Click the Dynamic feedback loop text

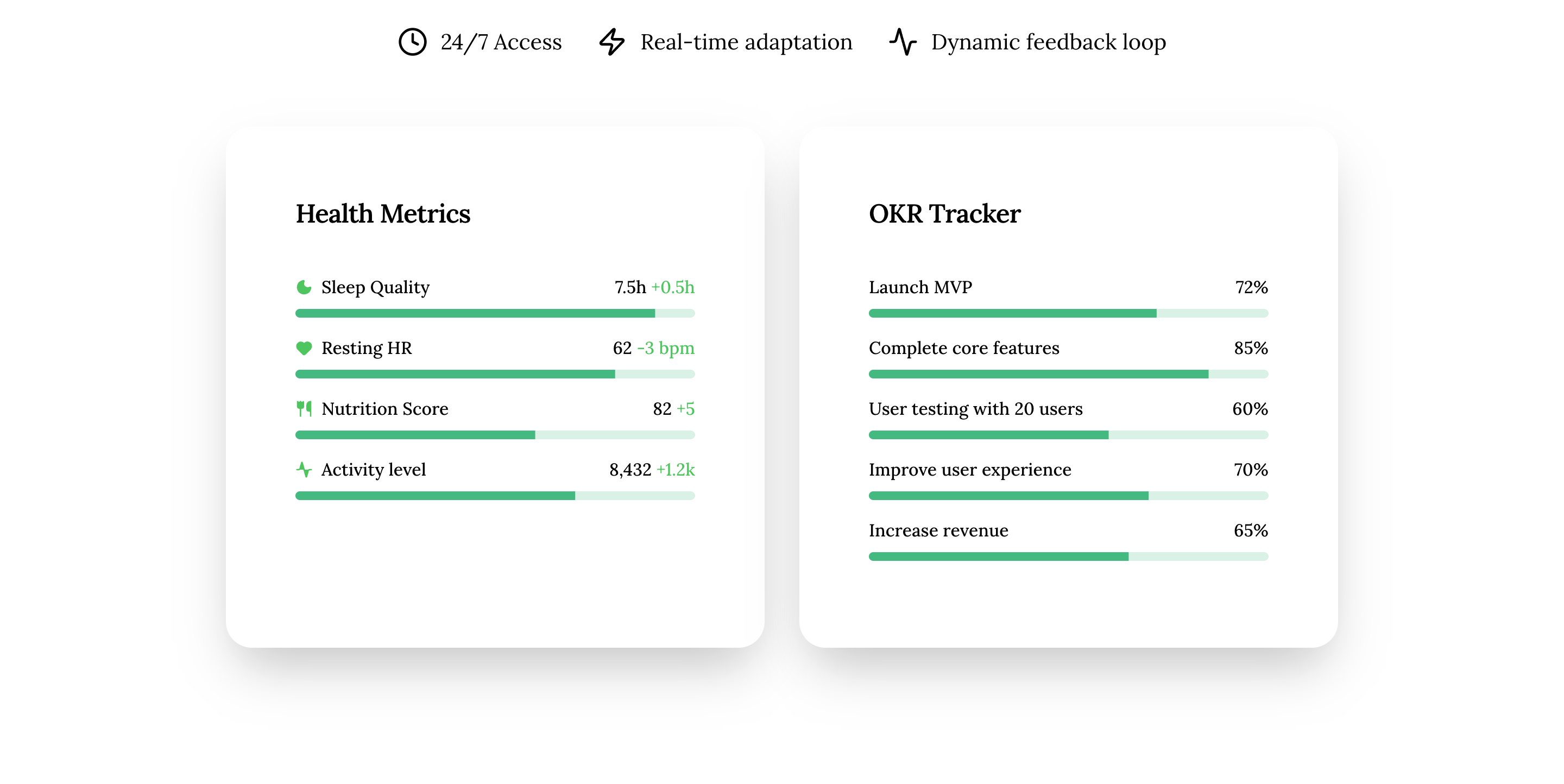[x=1048, y=42]
